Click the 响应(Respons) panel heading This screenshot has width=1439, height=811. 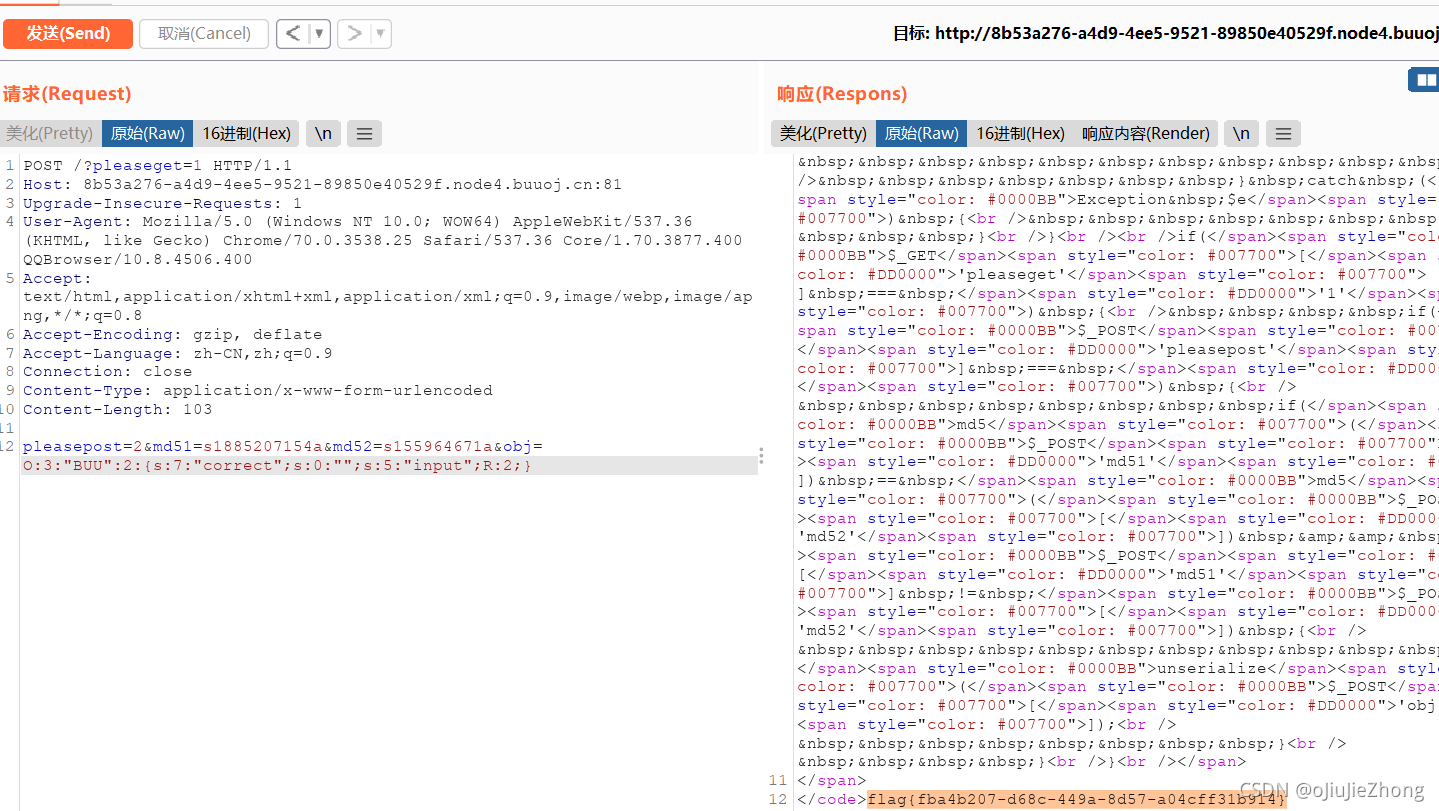tap(842, 94)
